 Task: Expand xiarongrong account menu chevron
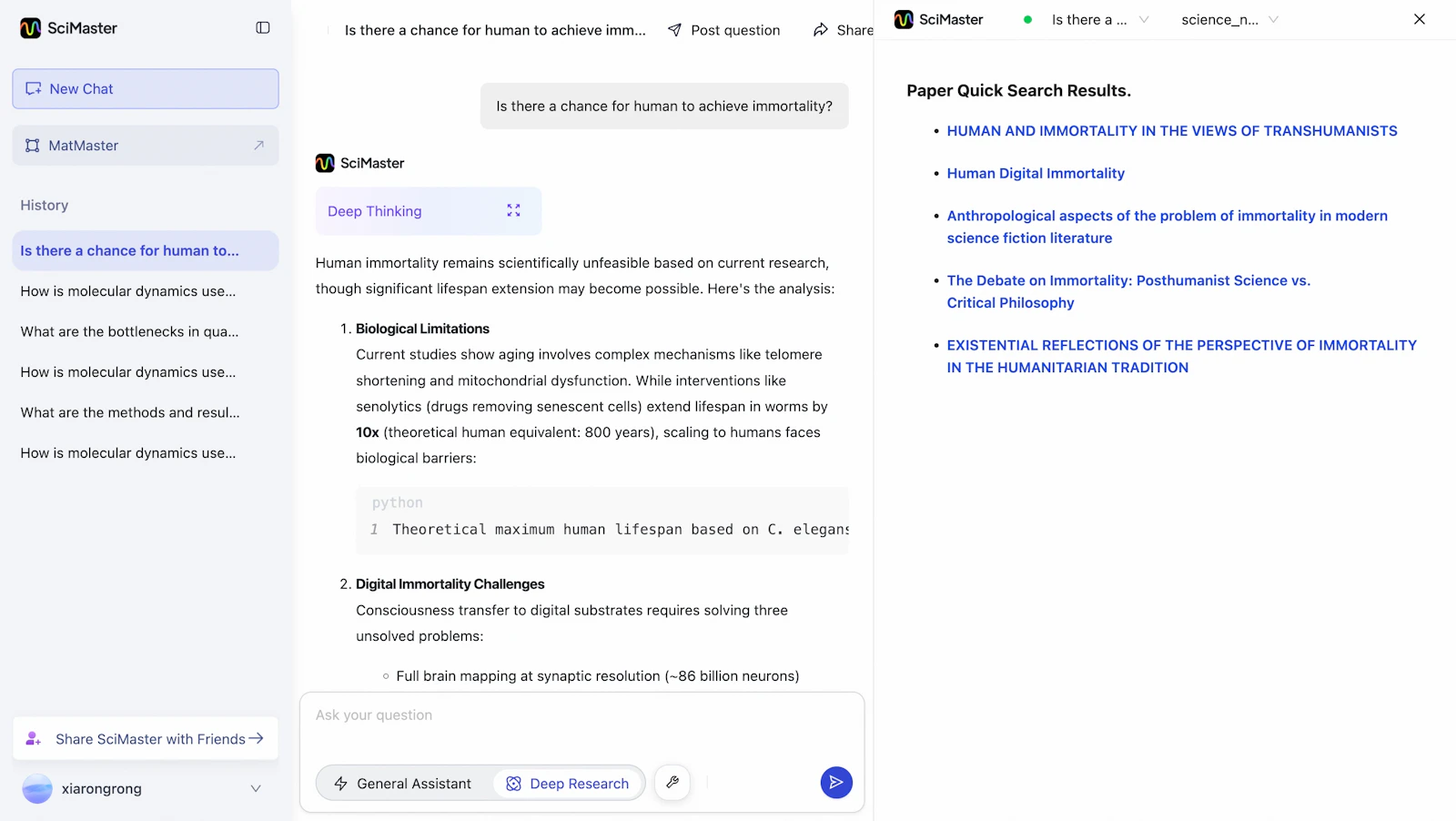click(256, 789)
